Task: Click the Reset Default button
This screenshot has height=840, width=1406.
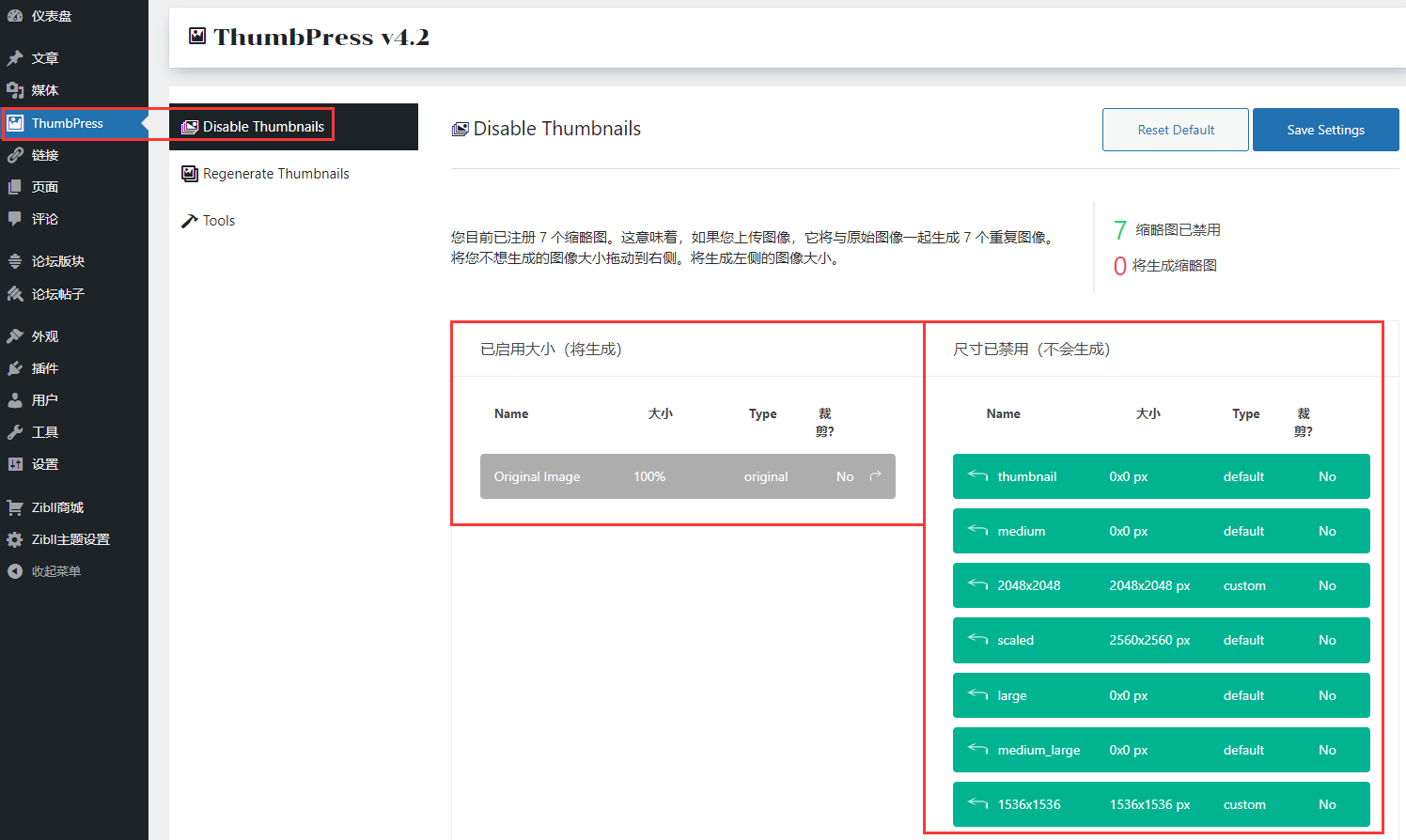Action: (1175, 130)
